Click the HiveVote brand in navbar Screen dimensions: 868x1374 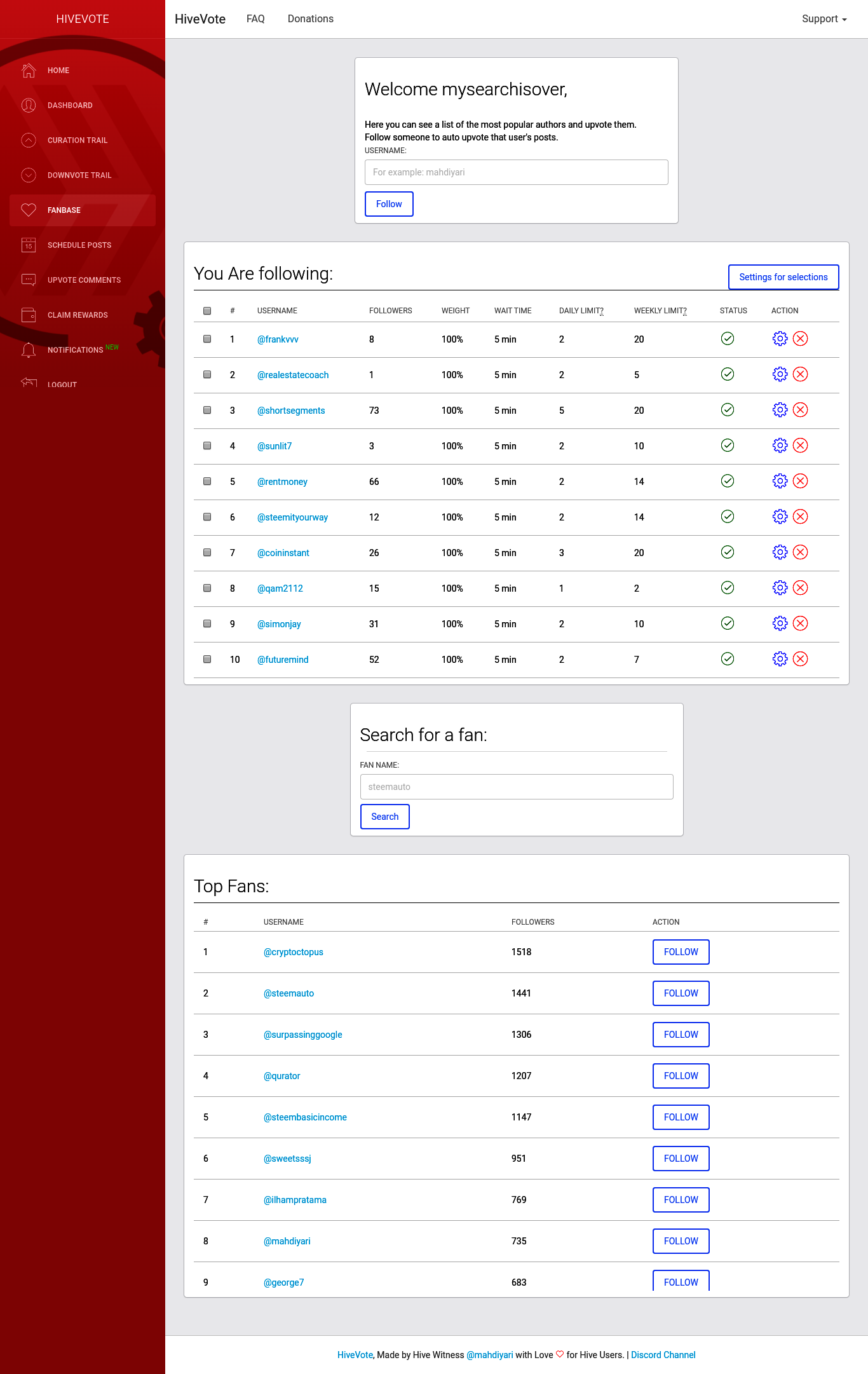click(200, 19)
